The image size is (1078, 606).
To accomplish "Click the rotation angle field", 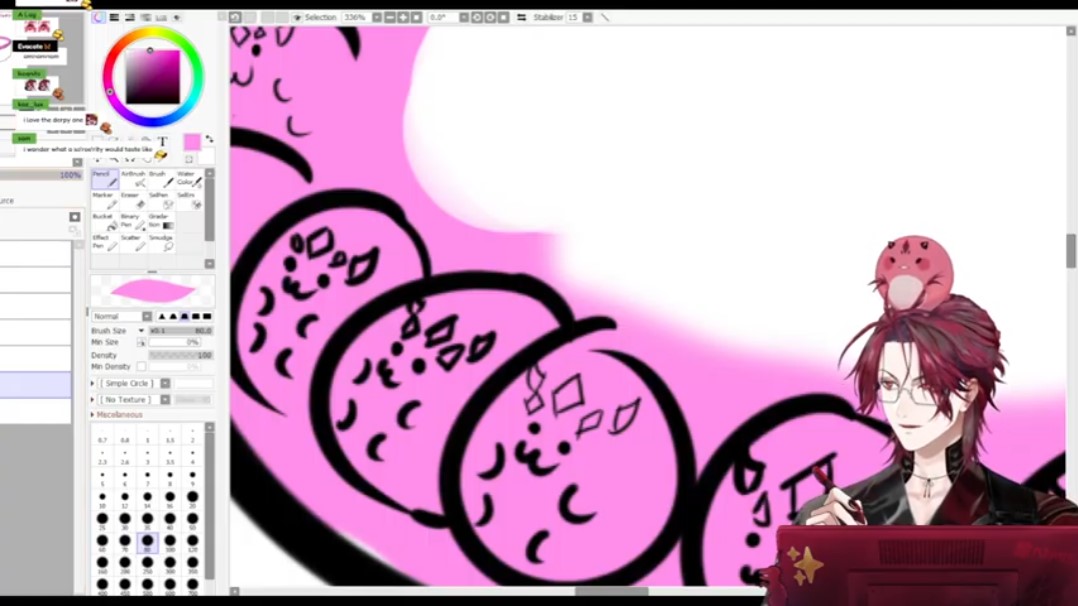I will [x=442, y=17].
